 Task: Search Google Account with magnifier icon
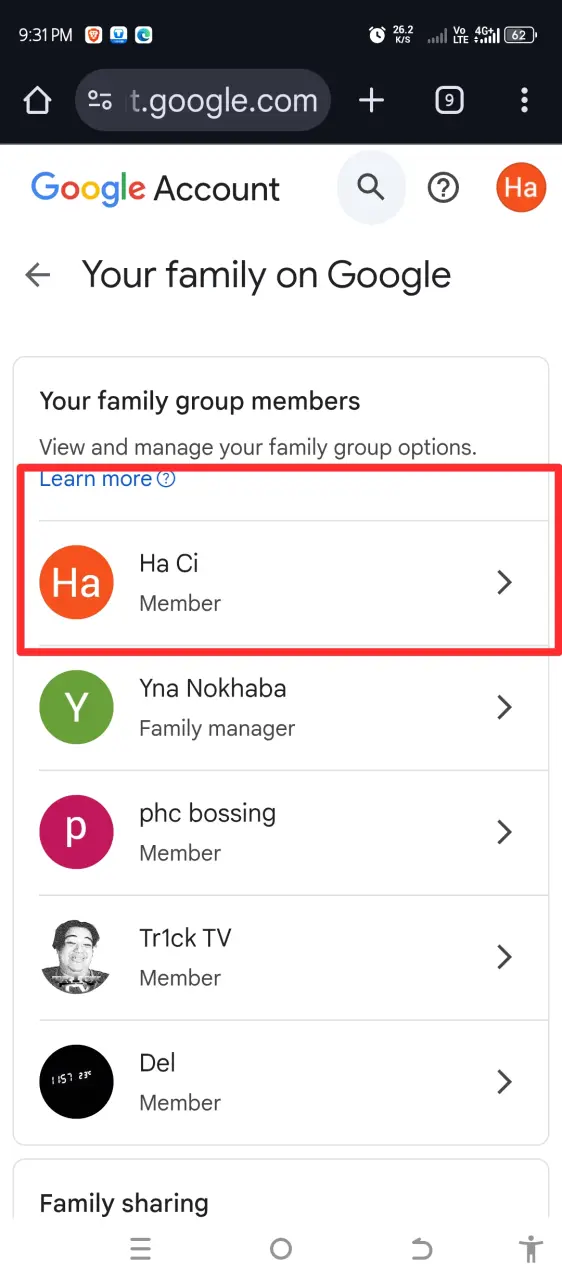tap(371, 187)
